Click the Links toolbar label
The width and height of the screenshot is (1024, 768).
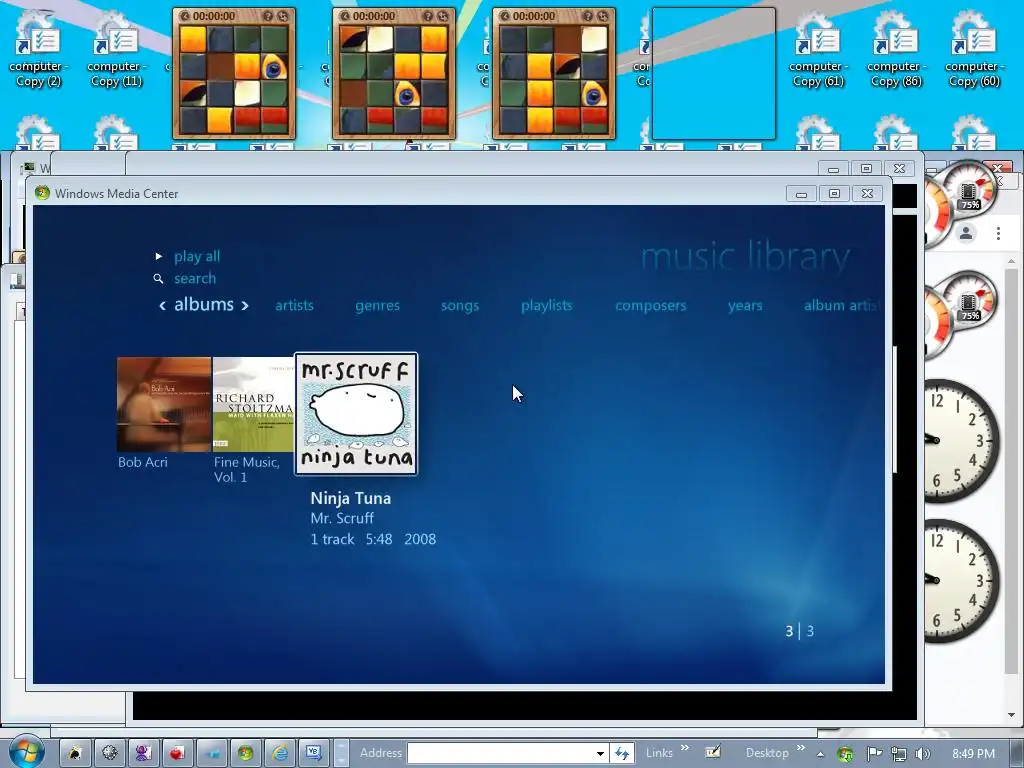point(659,753)
